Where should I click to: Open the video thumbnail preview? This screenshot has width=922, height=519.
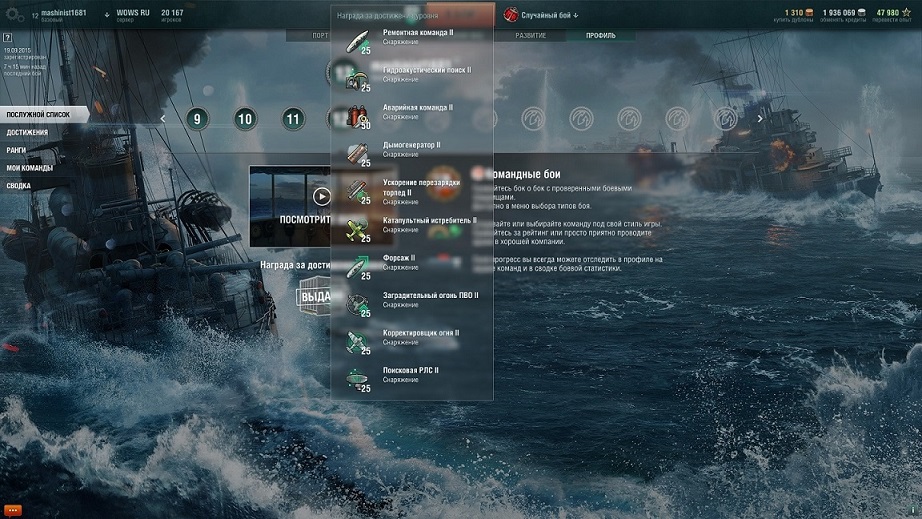(290, 206)
